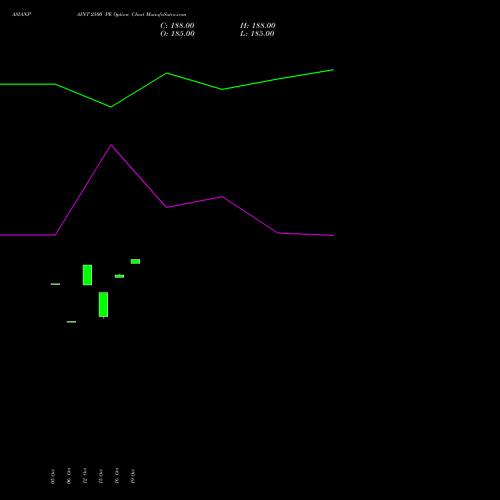Click the high value H: 188.00
The height and width of the screenshot is (500, 500).
(x=258, y=26)
